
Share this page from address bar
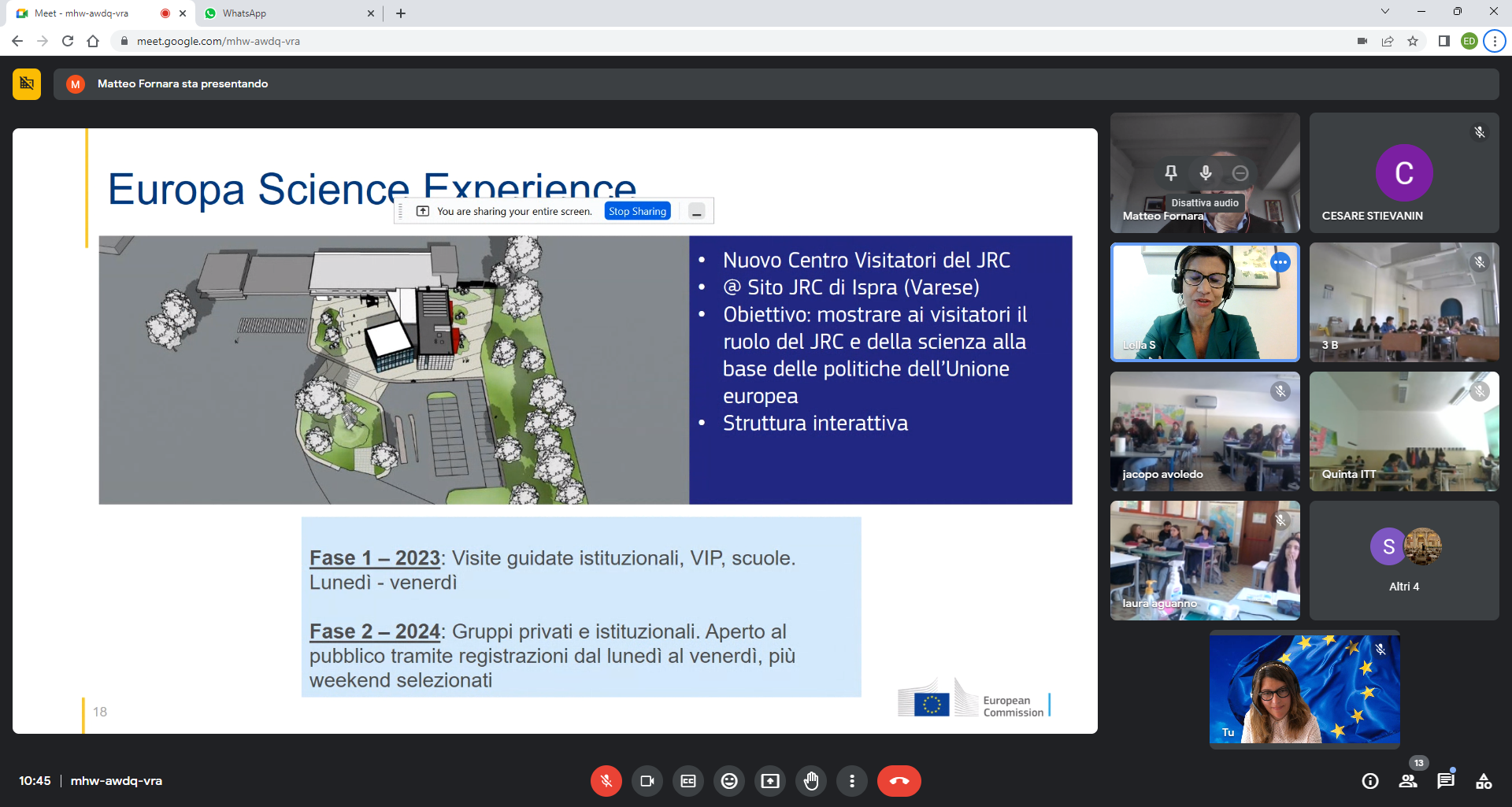coord(1388,41)
